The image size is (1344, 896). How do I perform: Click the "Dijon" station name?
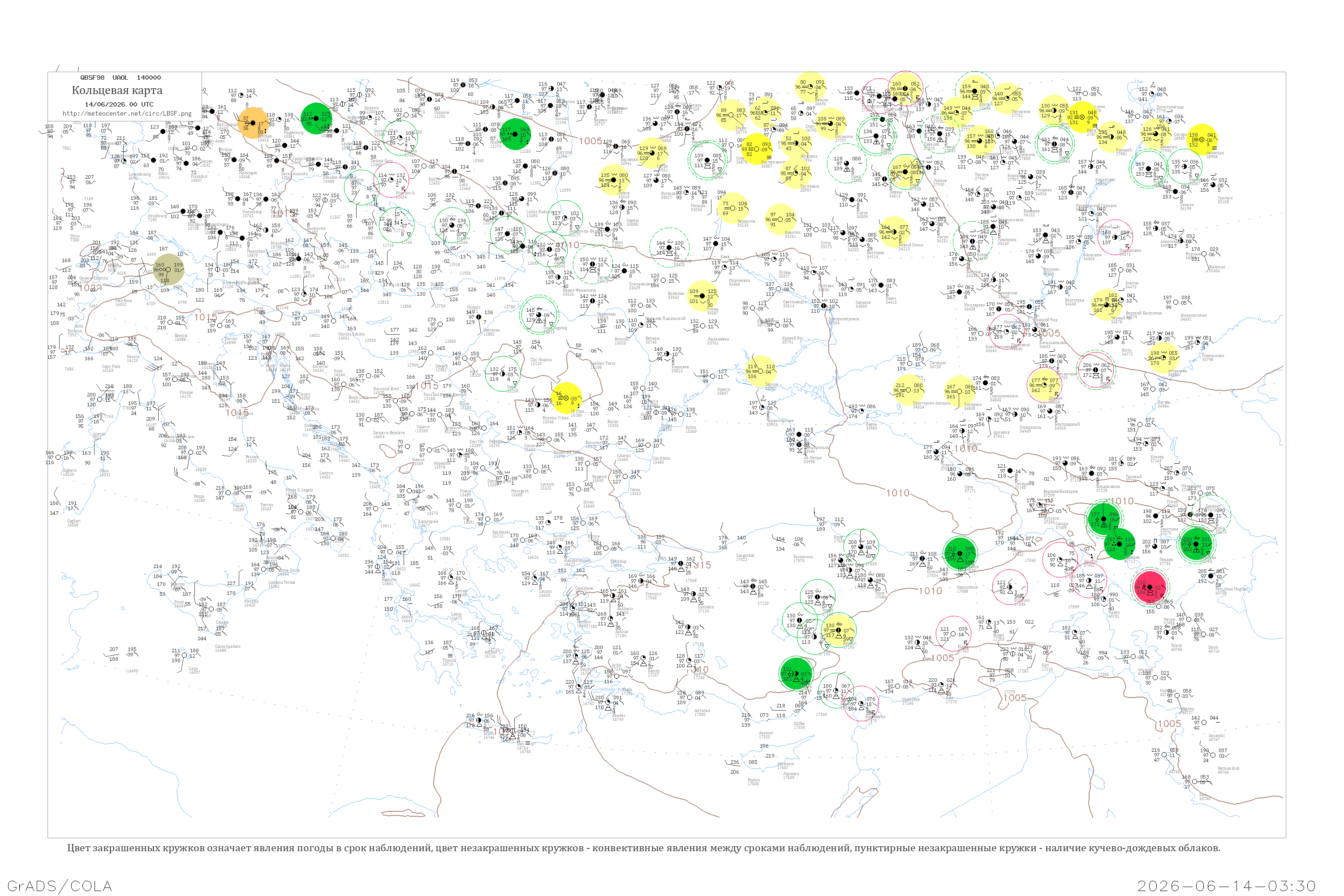coord(75,237)
